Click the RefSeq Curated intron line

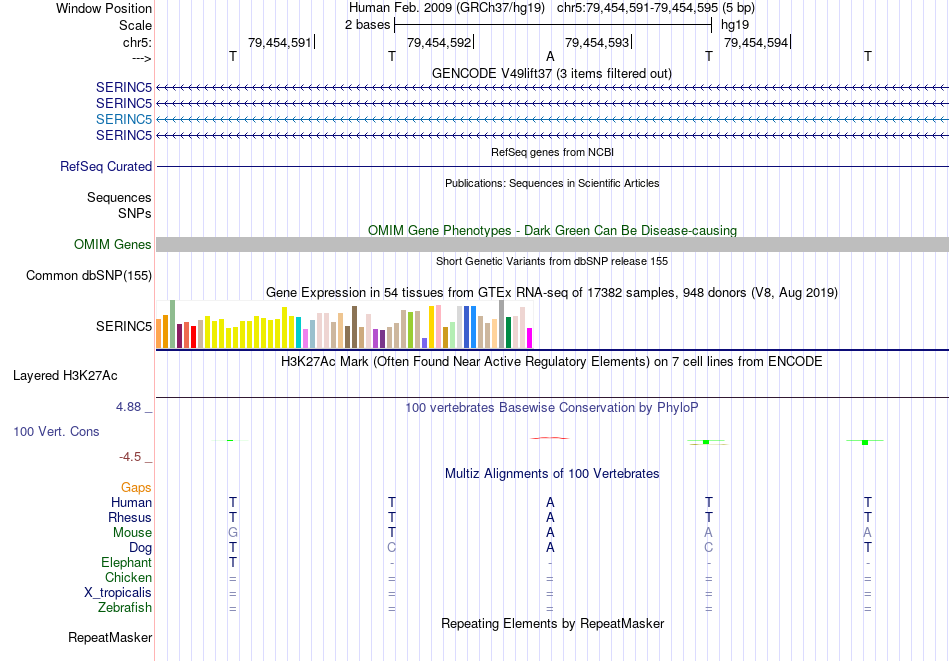552,167
